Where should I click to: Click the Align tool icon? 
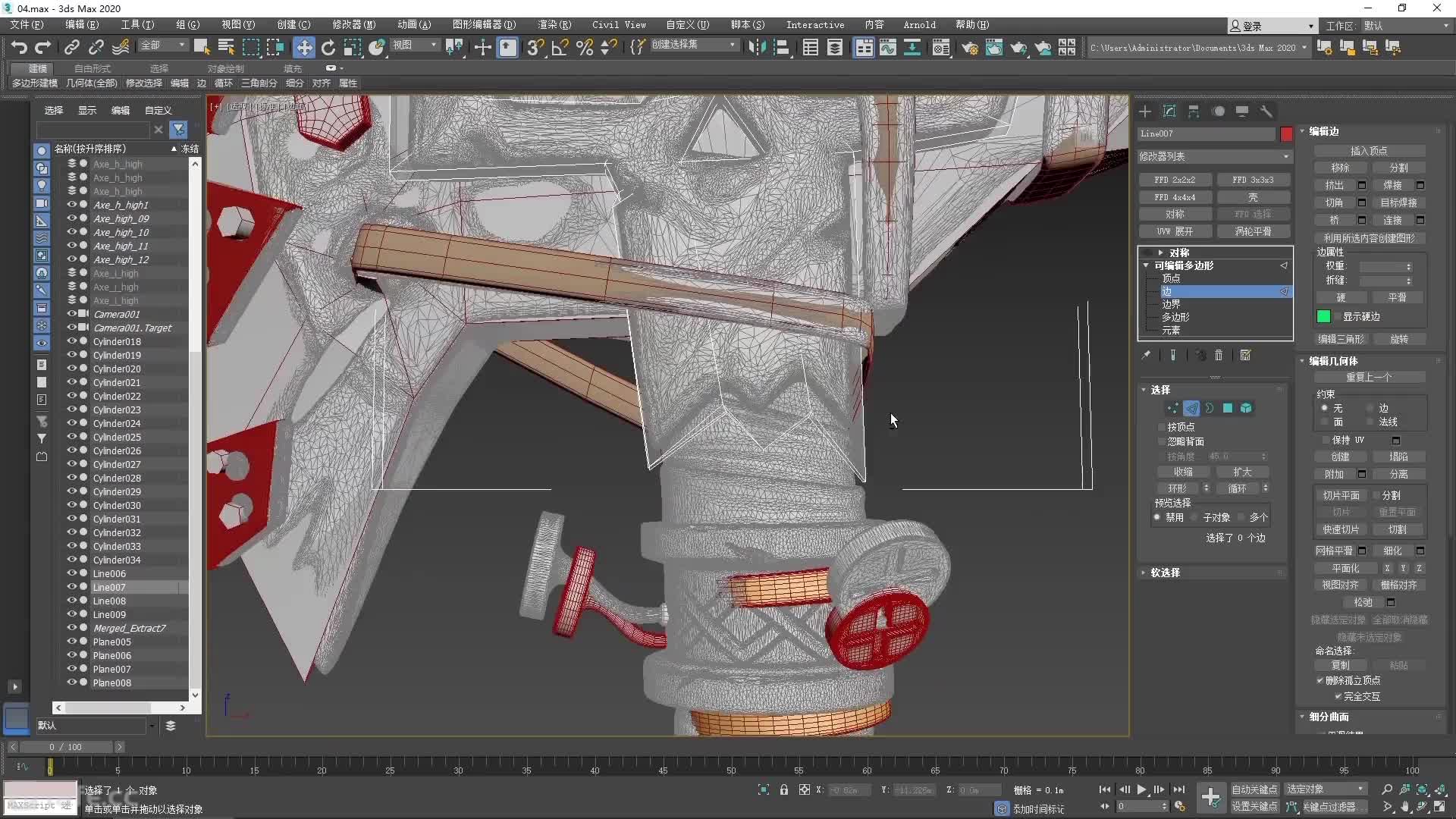pyautogui.click(x=781, y=48)
